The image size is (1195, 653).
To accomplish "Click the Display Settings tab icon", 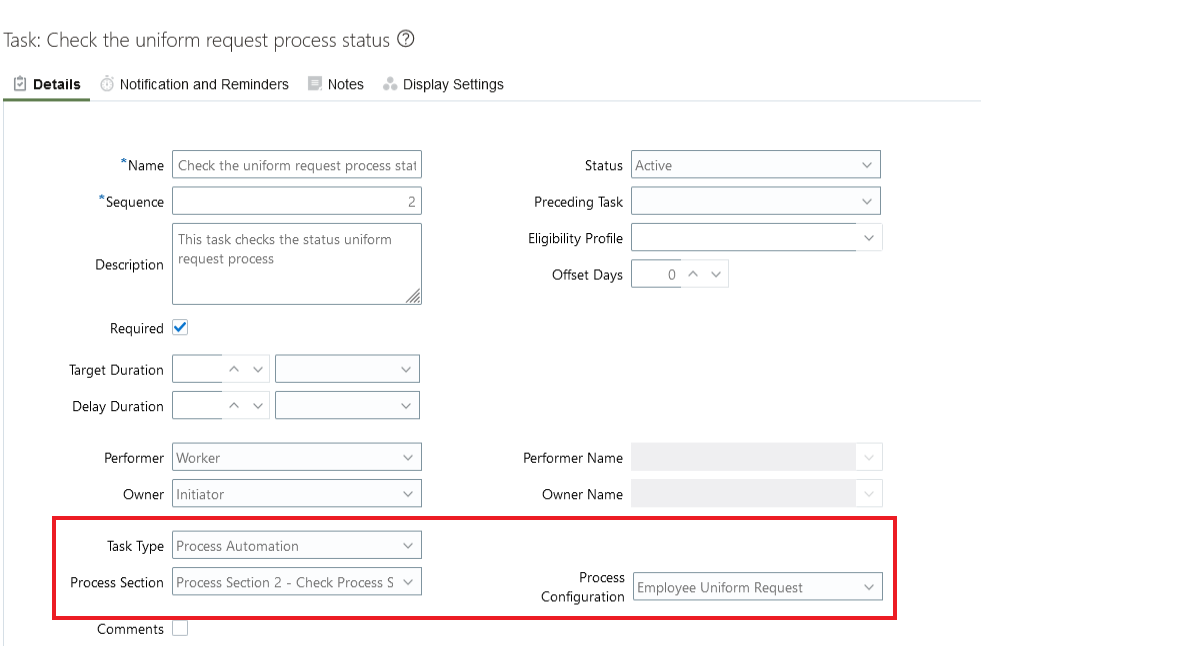I will tap(390, 84).
